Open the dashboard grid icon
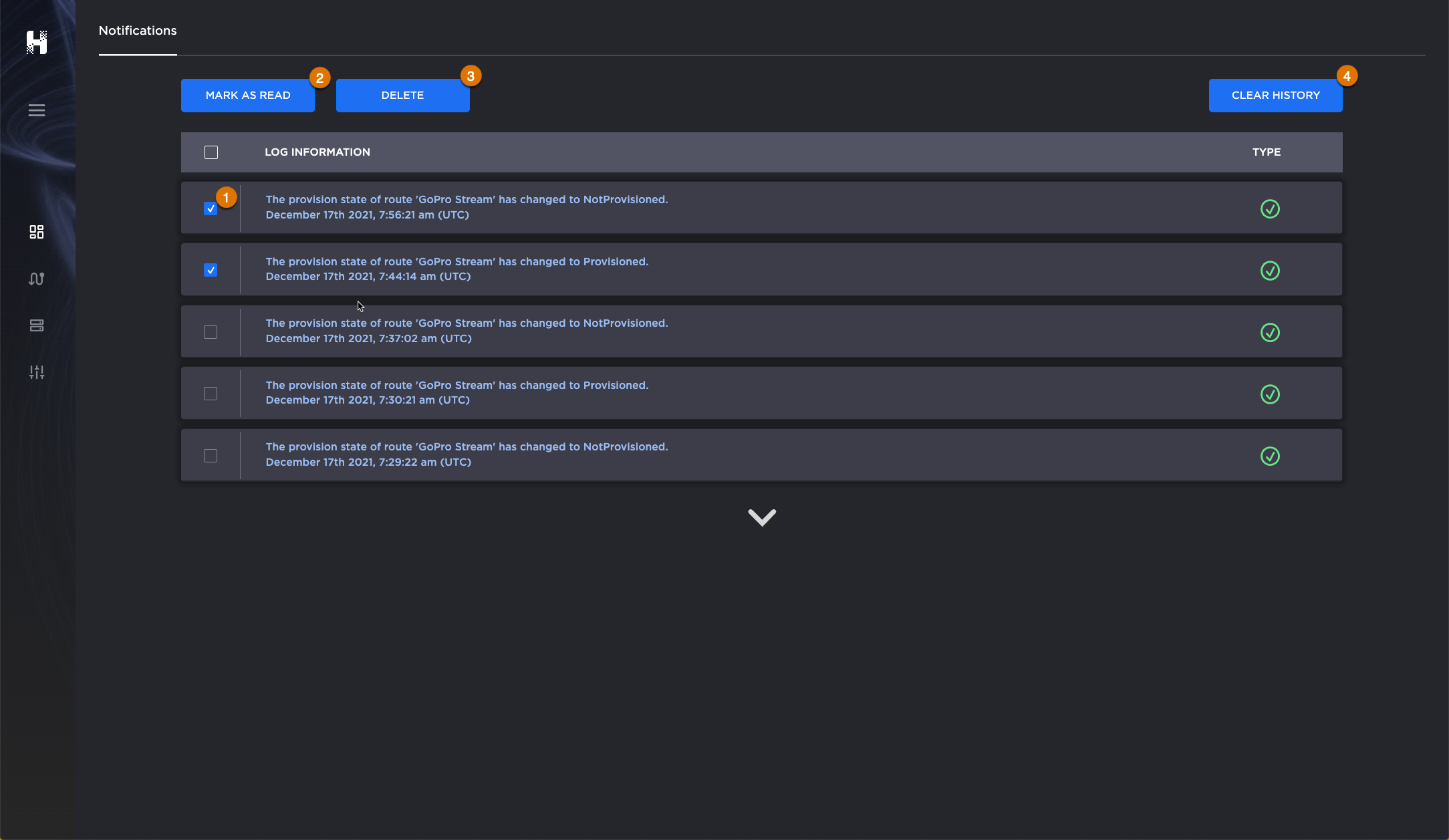Image resolution: width=1449 pixels, height=840 pixels. (x=37, y=232)
